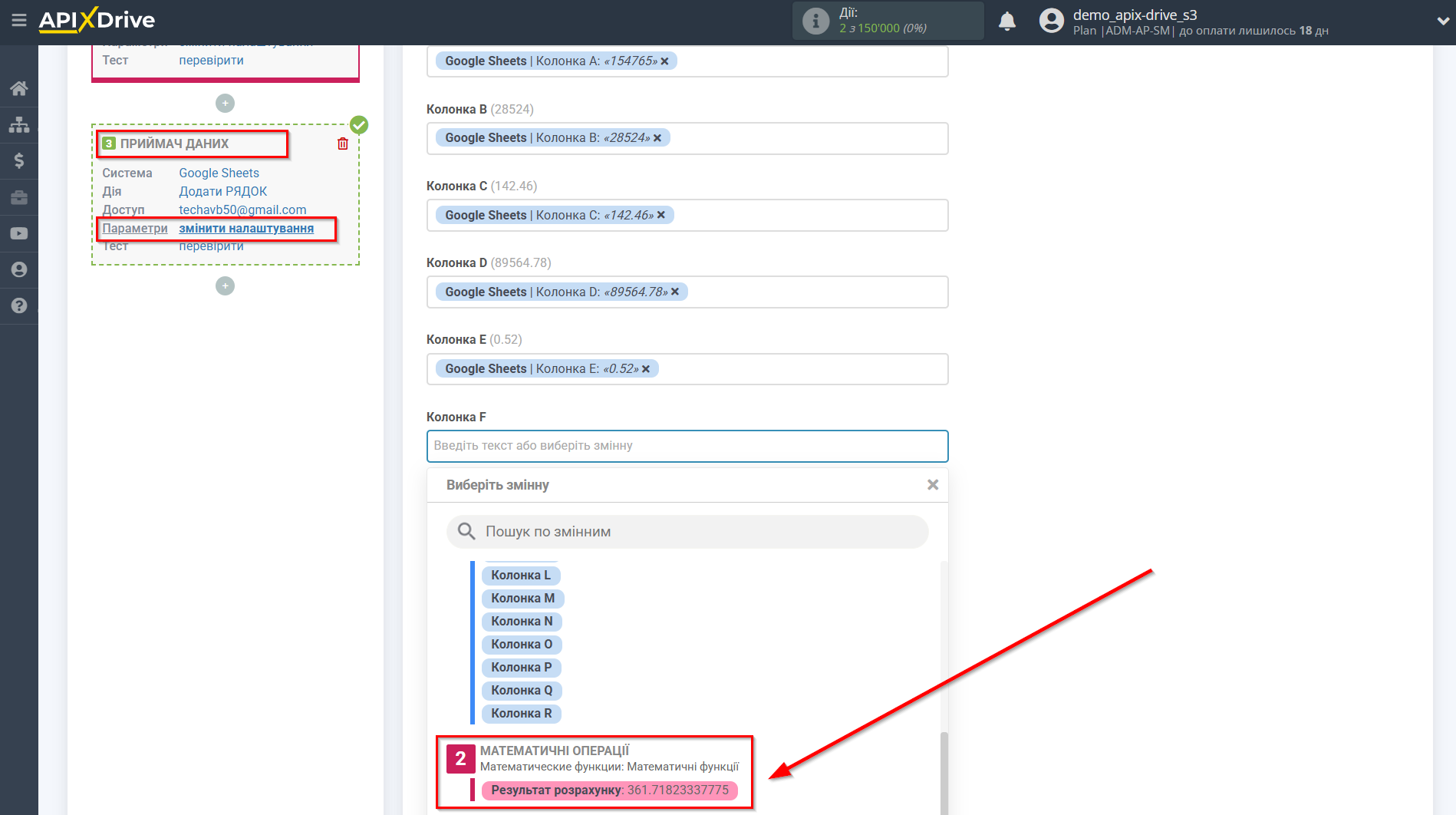The image size is (1456, 815).
Task: Remove the Колонка A 154765 tag
Action: (x=664, y=61)
